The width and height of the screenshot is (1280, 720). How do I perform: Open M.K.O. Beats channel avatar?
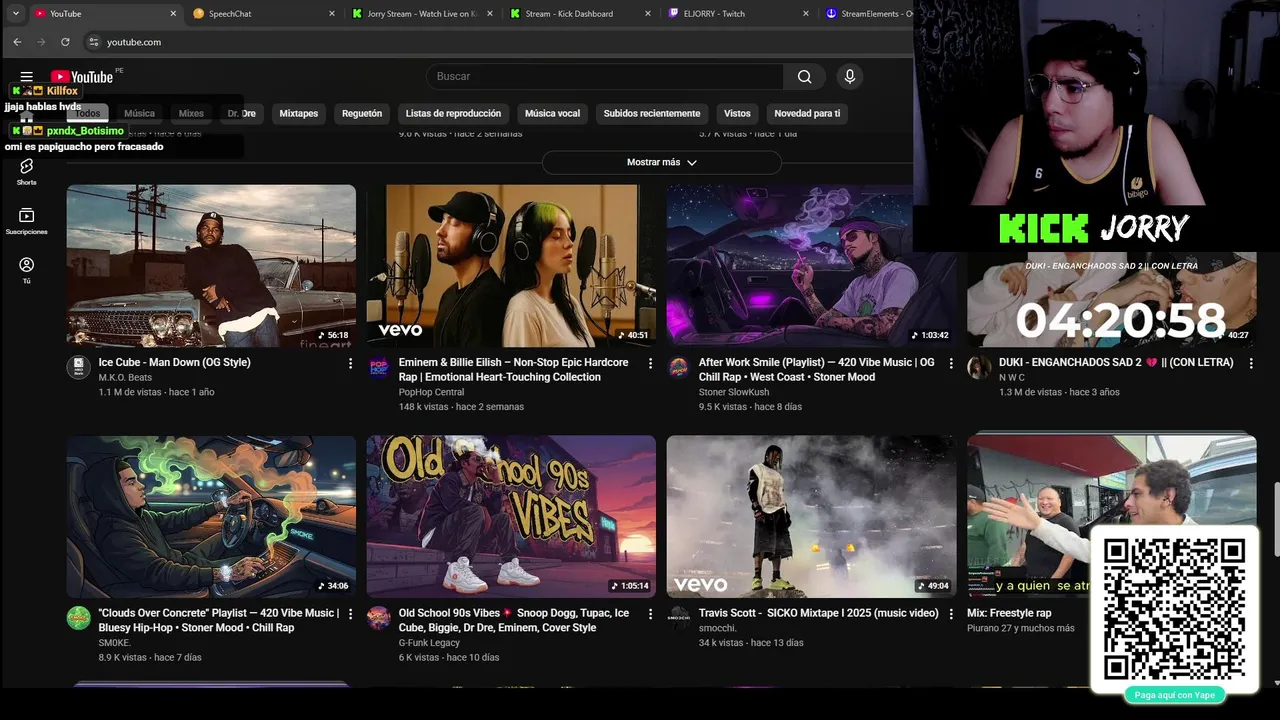click(79, 367)
